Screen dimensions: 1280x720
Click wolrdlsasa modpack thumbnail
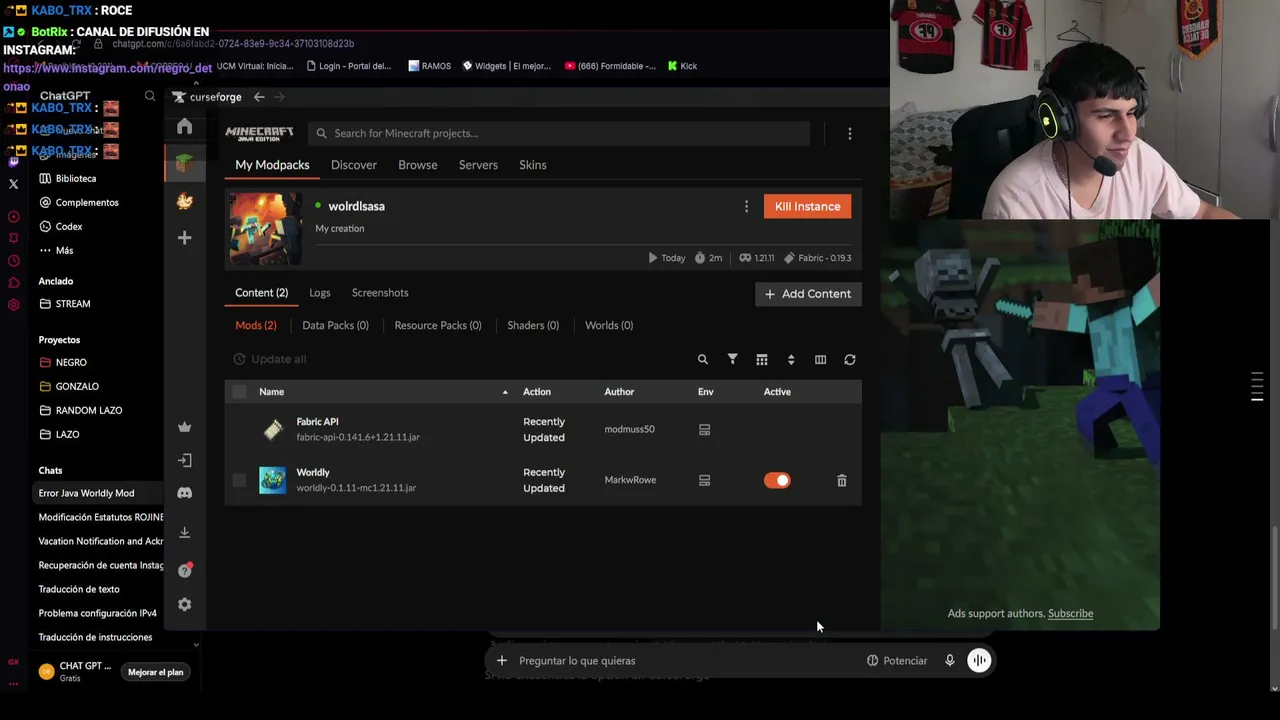pos(265,229)
